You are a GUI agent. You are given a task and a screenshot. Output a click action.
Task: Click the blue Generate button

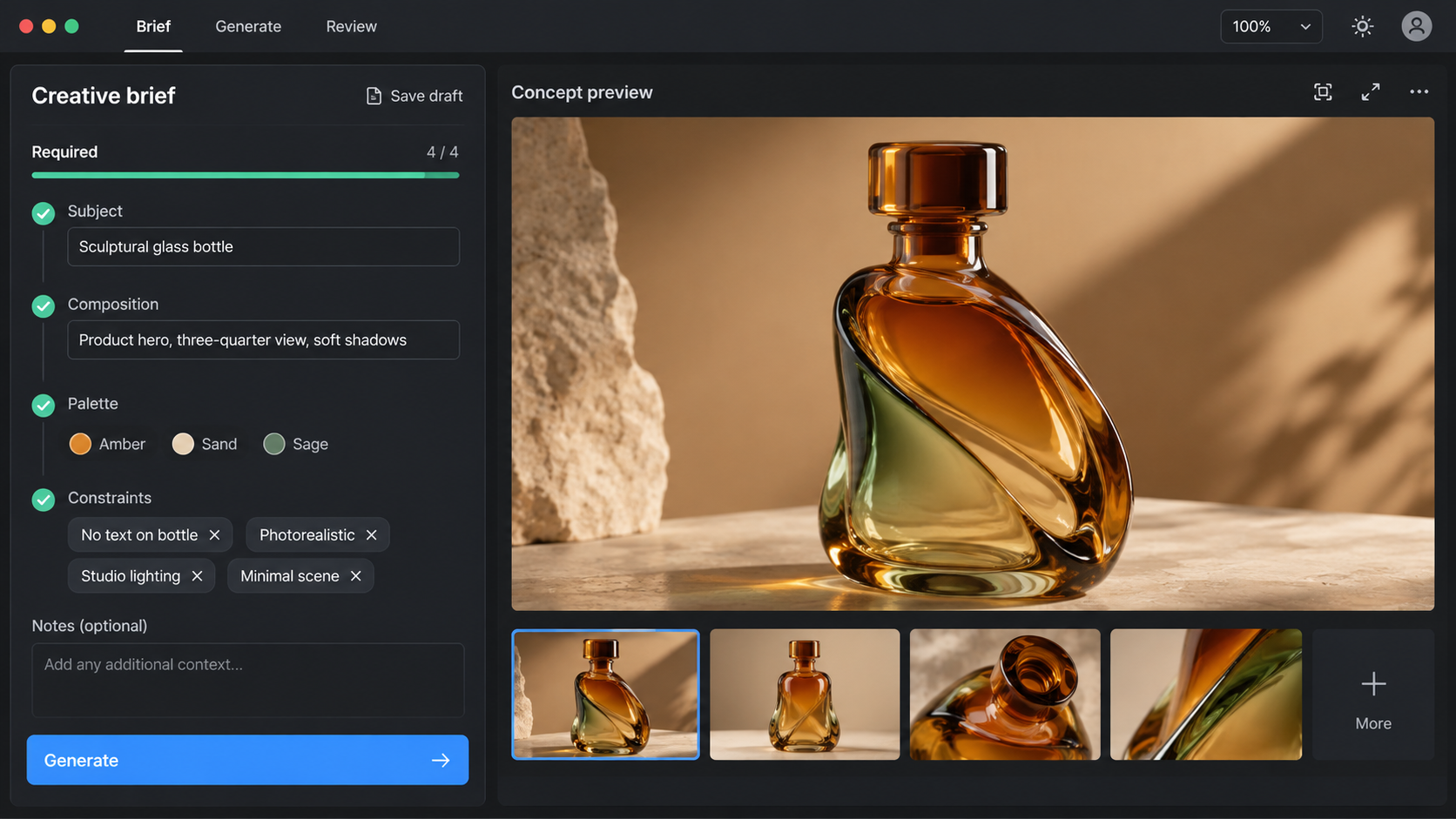pos(247,760)
